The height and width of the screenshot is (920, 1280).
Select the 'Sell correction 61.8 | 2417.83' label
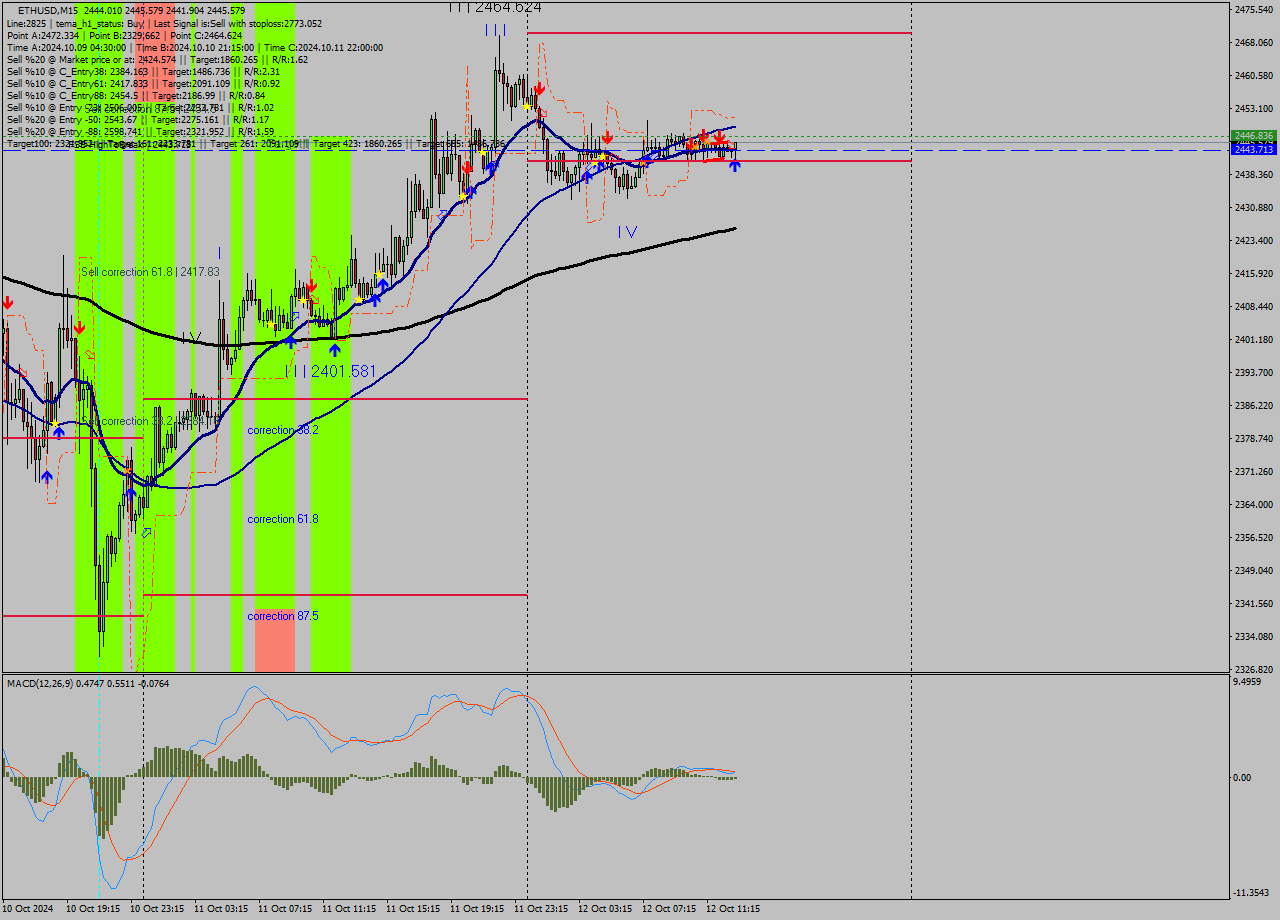150,271
